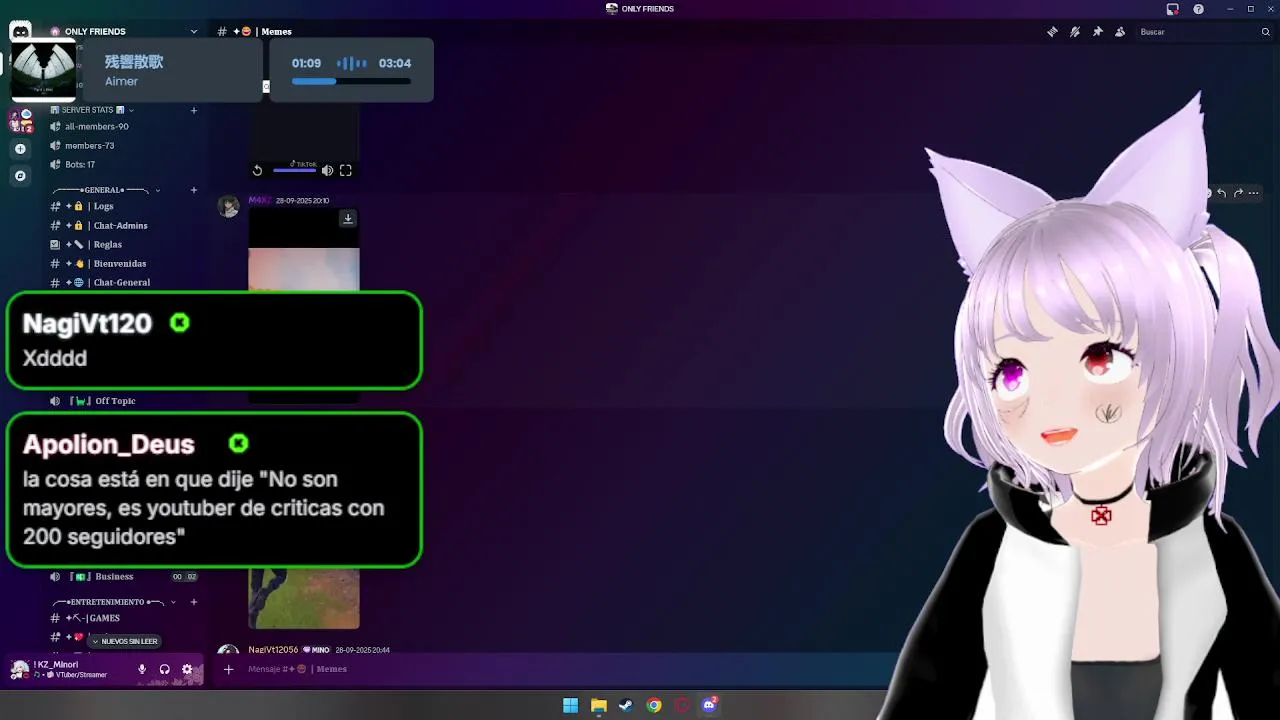This screenshot has height=720, width=1280.
Task: Open the Reglas channel
Action: [125, 244]
